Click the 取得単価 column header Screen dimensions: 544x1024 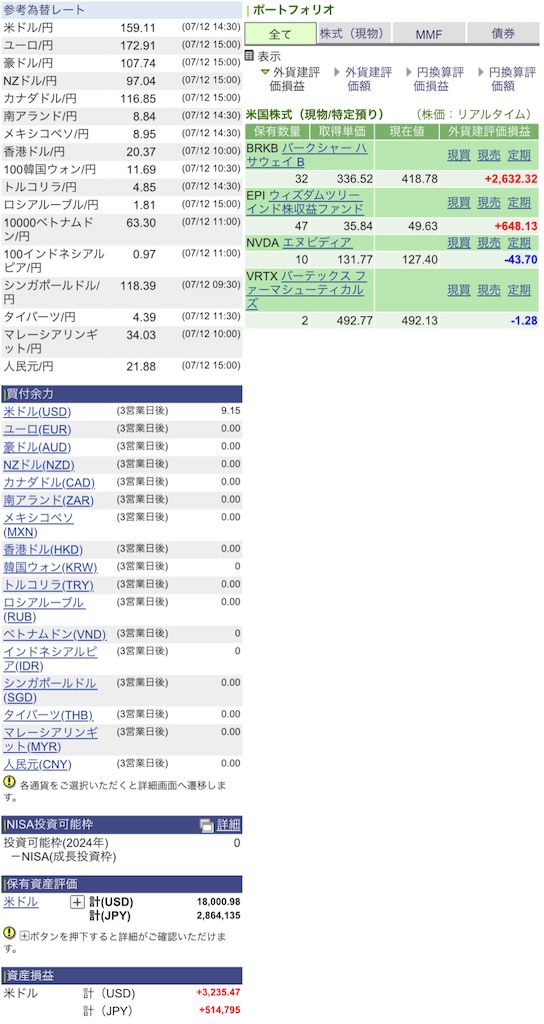(342, 131)
